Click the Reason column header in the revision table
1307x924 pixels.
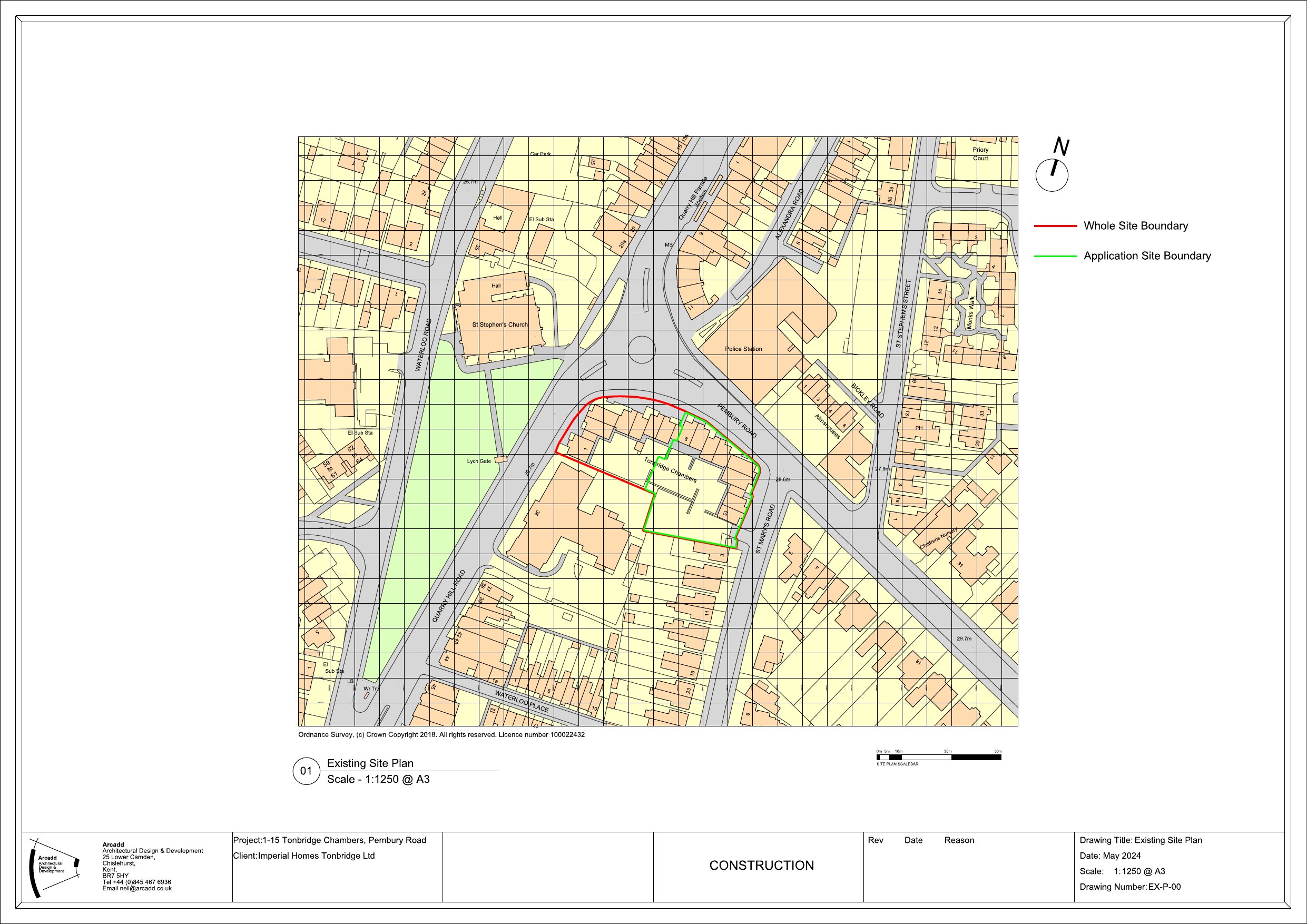click(x=959, y=840)
